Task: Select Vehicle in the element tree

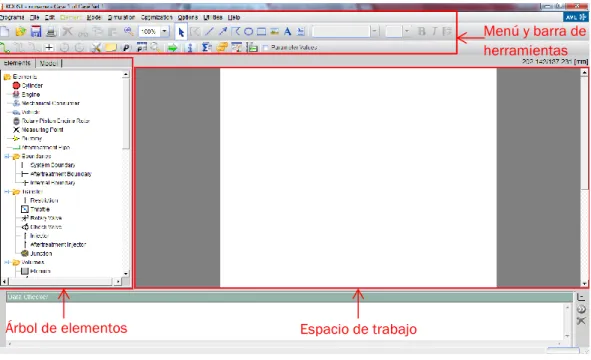Action: [31, 112]
